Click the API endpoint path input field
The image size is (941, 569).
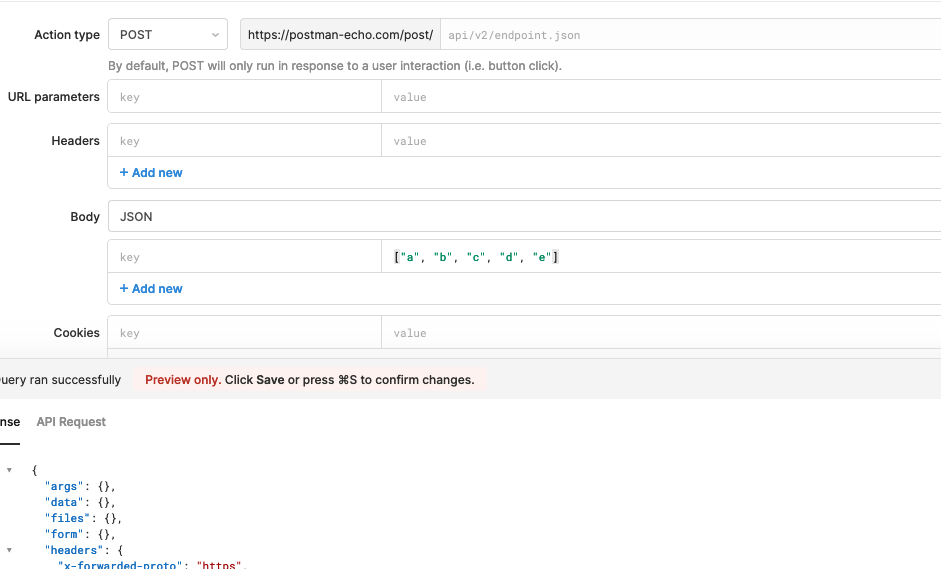coord(691,35)
